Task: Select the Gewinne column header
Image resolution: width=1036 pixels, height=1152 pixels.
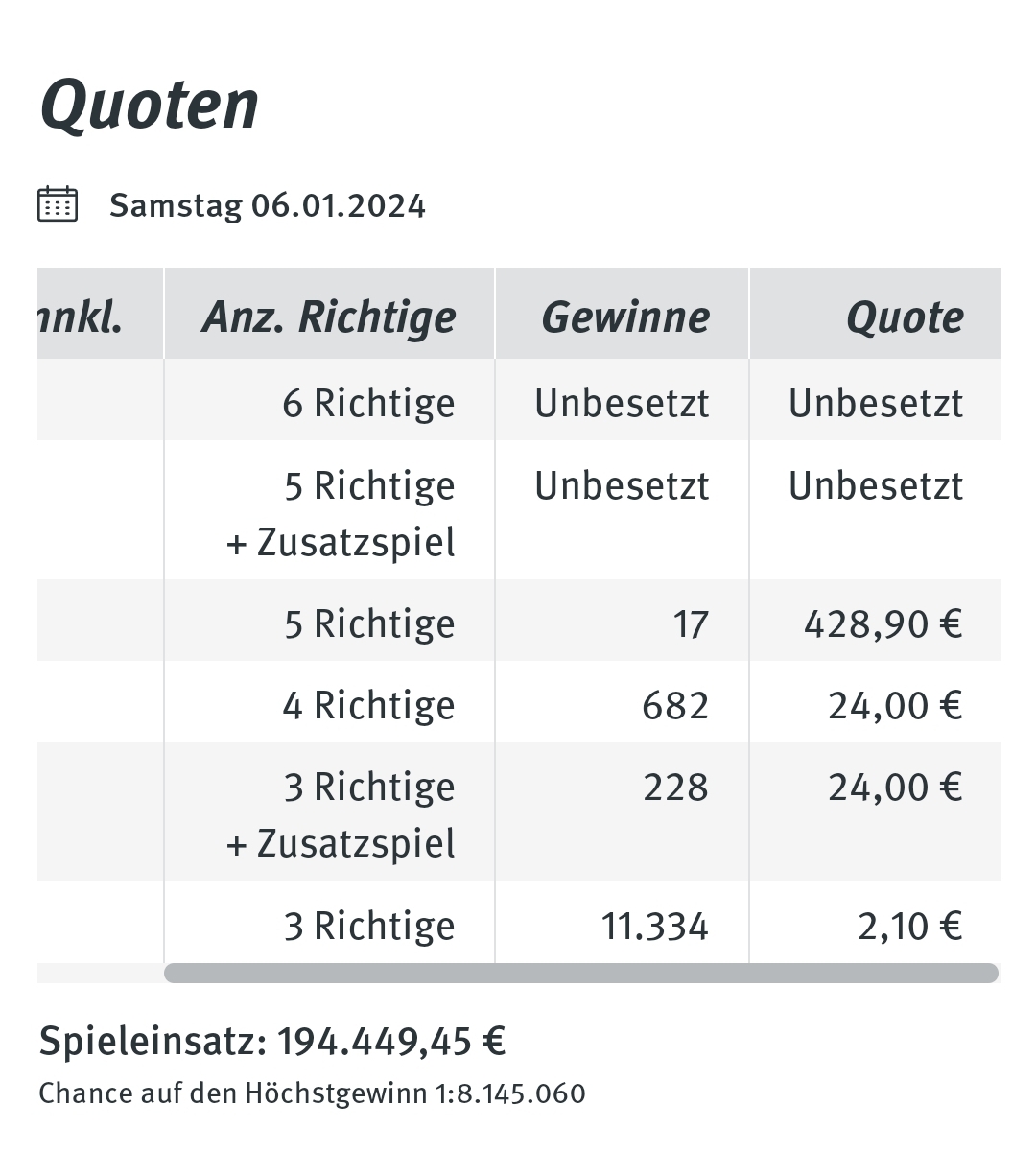Action: [622, 317]
